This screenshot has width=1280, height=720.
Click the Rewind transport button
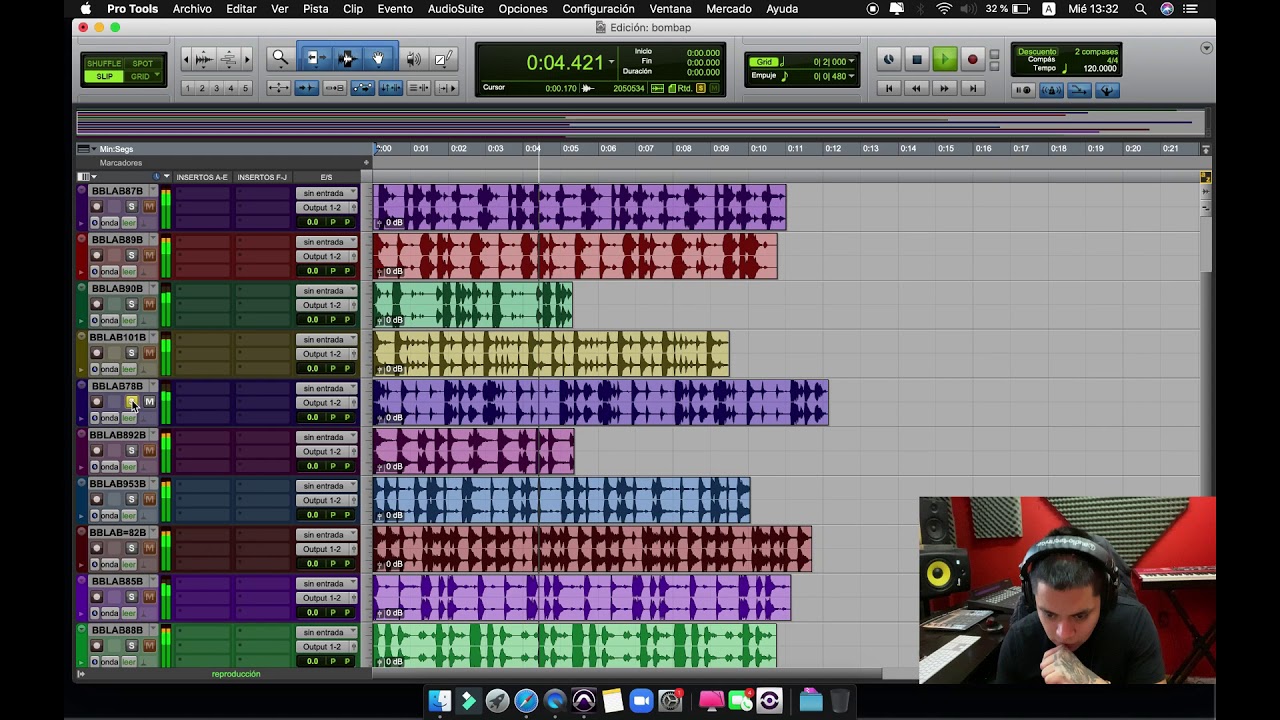pyautogui.click(x=916, y=89)
